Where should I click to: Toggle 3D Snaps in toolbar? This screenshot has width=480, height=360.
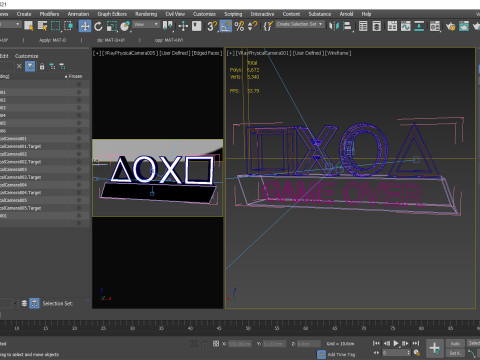212,26
